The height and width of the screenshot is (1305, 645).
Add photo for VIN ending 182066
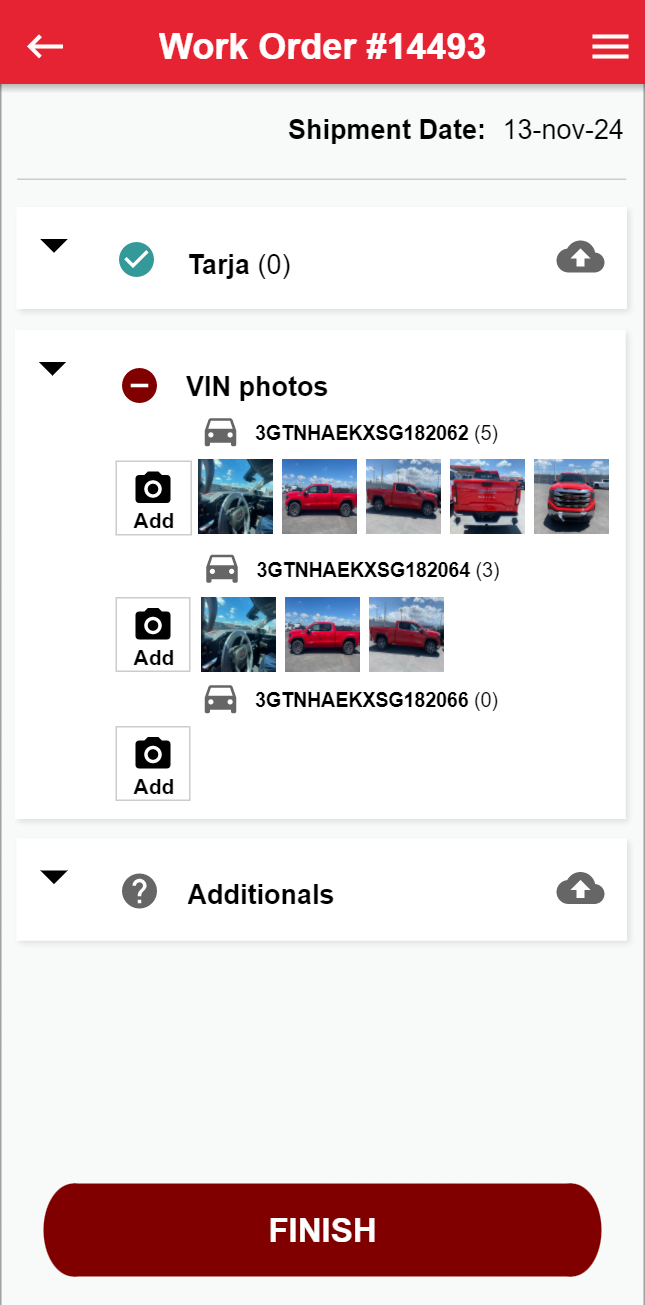(x=153, y=763)
